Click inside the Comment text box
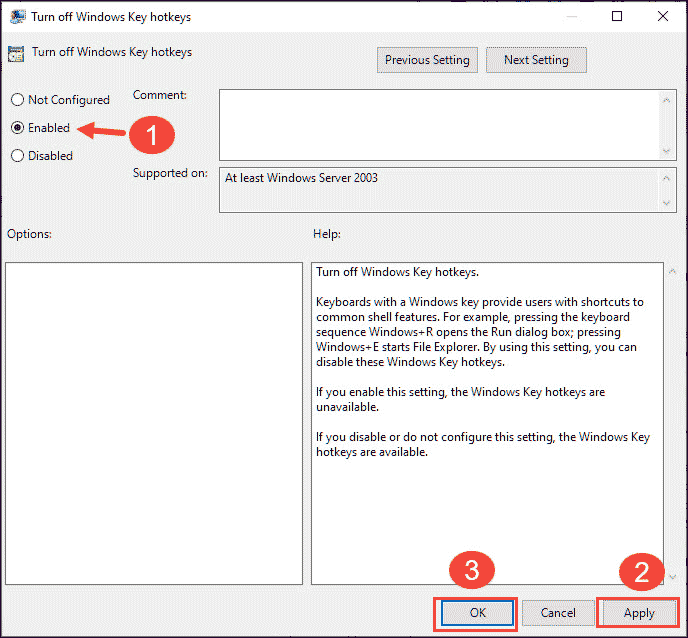The image size is (688, 638). pos(439,125)
